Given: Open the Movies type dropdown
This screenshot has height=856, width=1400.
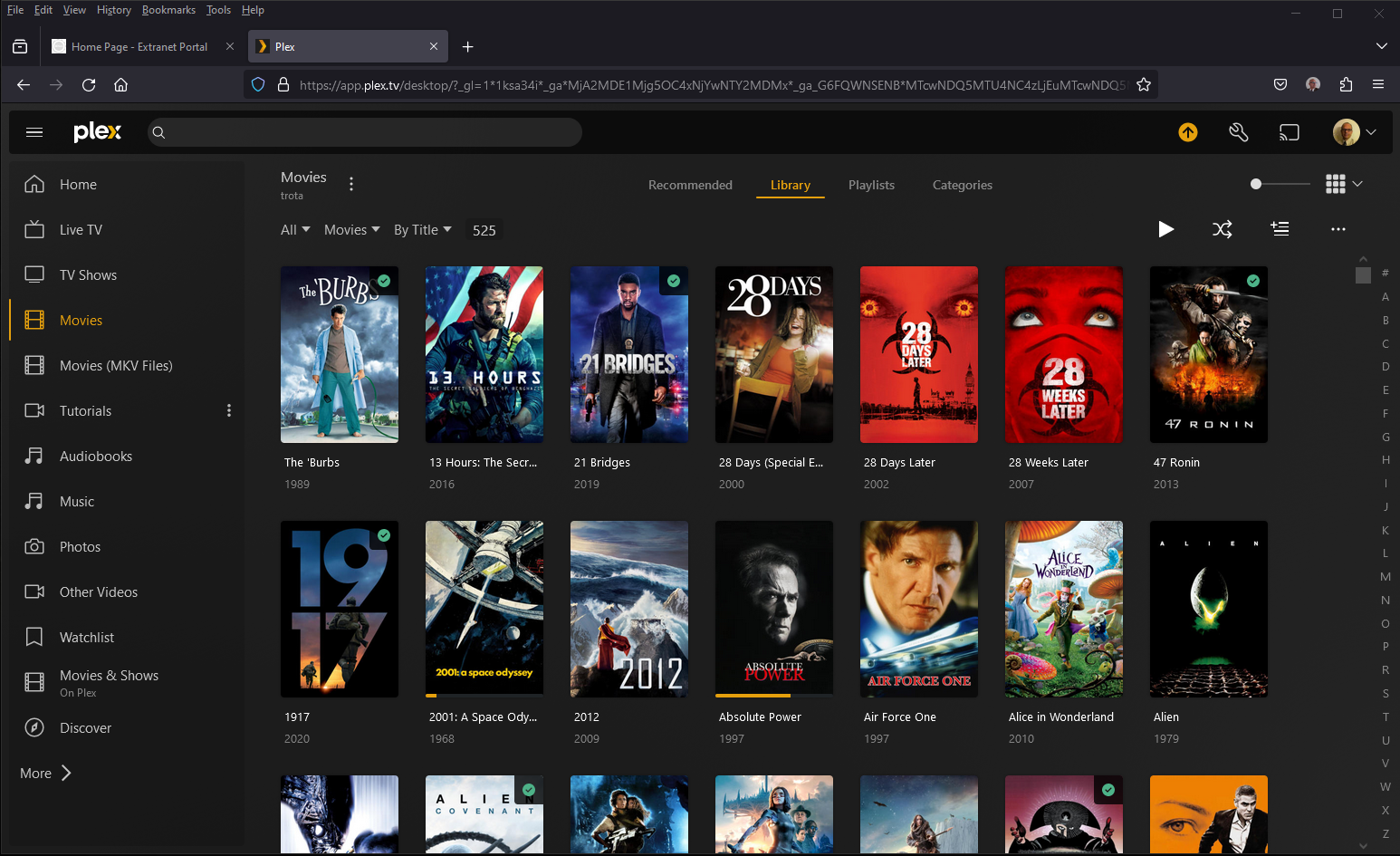Looking at the screenshot, I should pos(352,230).
